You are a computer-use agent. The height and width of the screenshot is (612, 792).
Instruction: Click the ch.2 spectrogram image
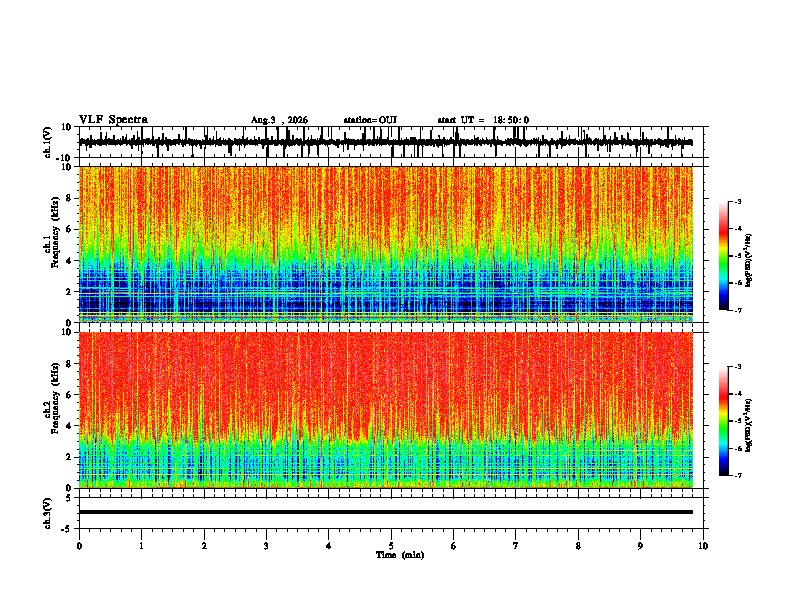(386, 410)
